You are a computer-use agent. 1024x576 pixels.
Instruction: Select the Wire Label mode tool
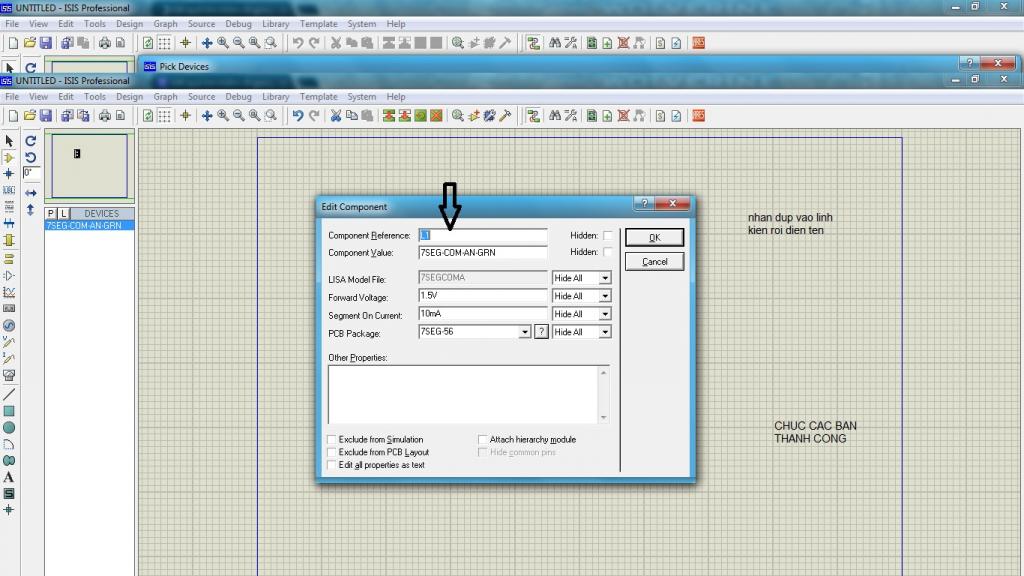[x=8, y=190]
